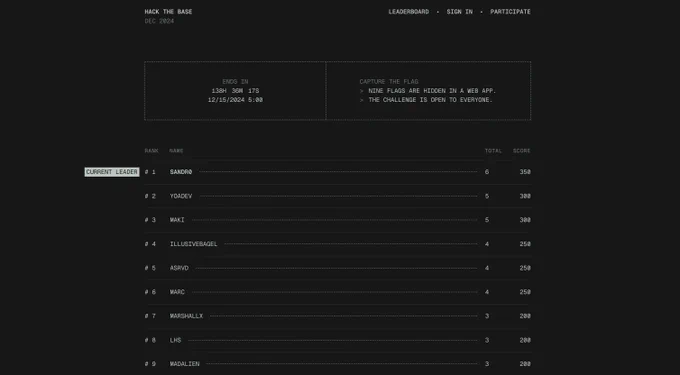The width and height of the screenshot is (680, 375).
Task: Click rank # 6 in leaderboard
Action: pos(150,292)
